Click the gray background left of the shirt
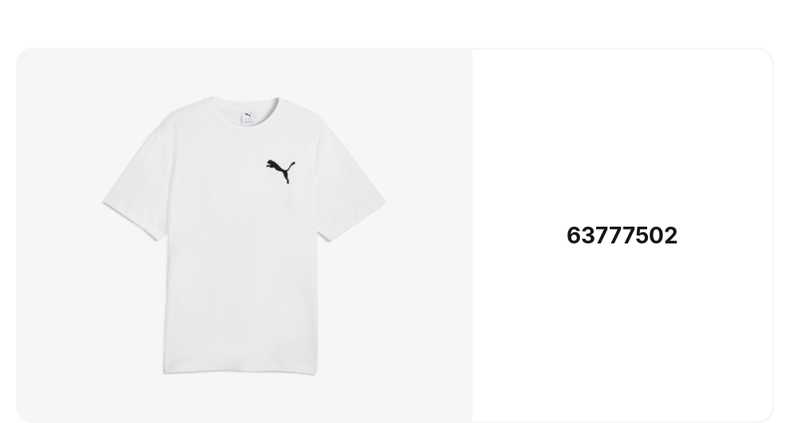The width and height of the screenshot is (790, 423). point(58,236)
